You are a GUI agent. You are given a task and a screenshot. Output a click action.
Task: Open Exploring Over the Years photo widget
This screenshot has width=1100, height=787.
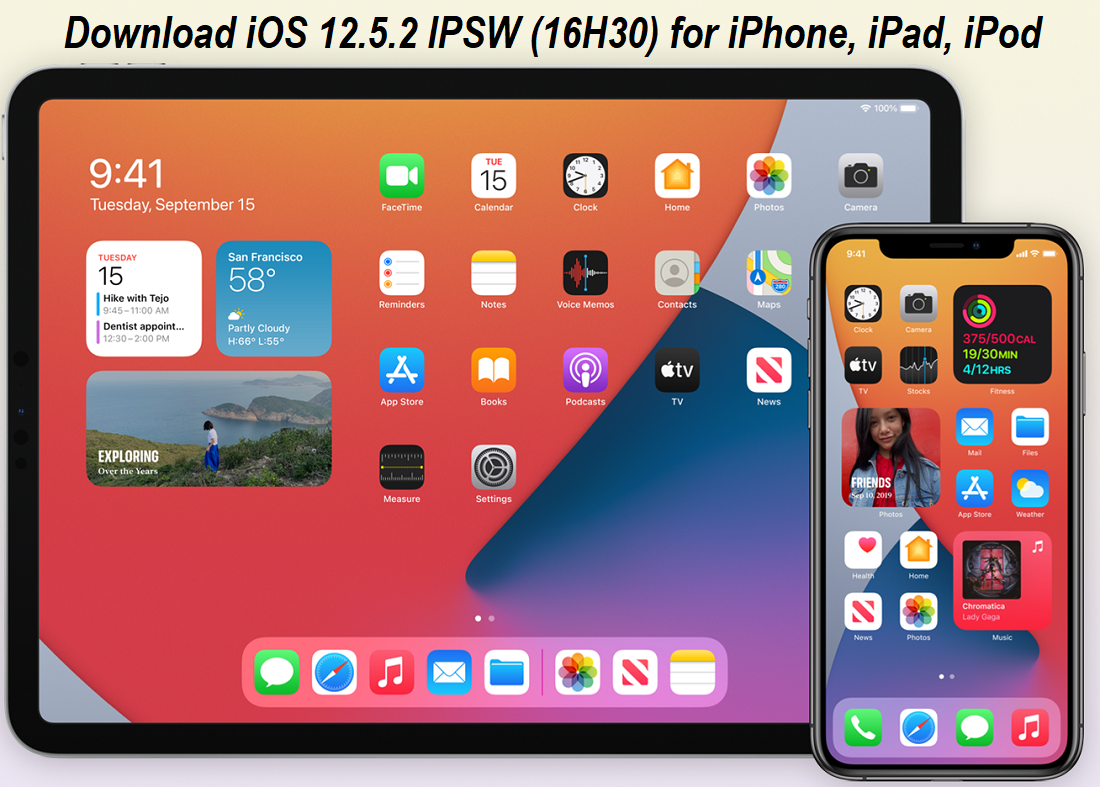[x=209, y=429]
